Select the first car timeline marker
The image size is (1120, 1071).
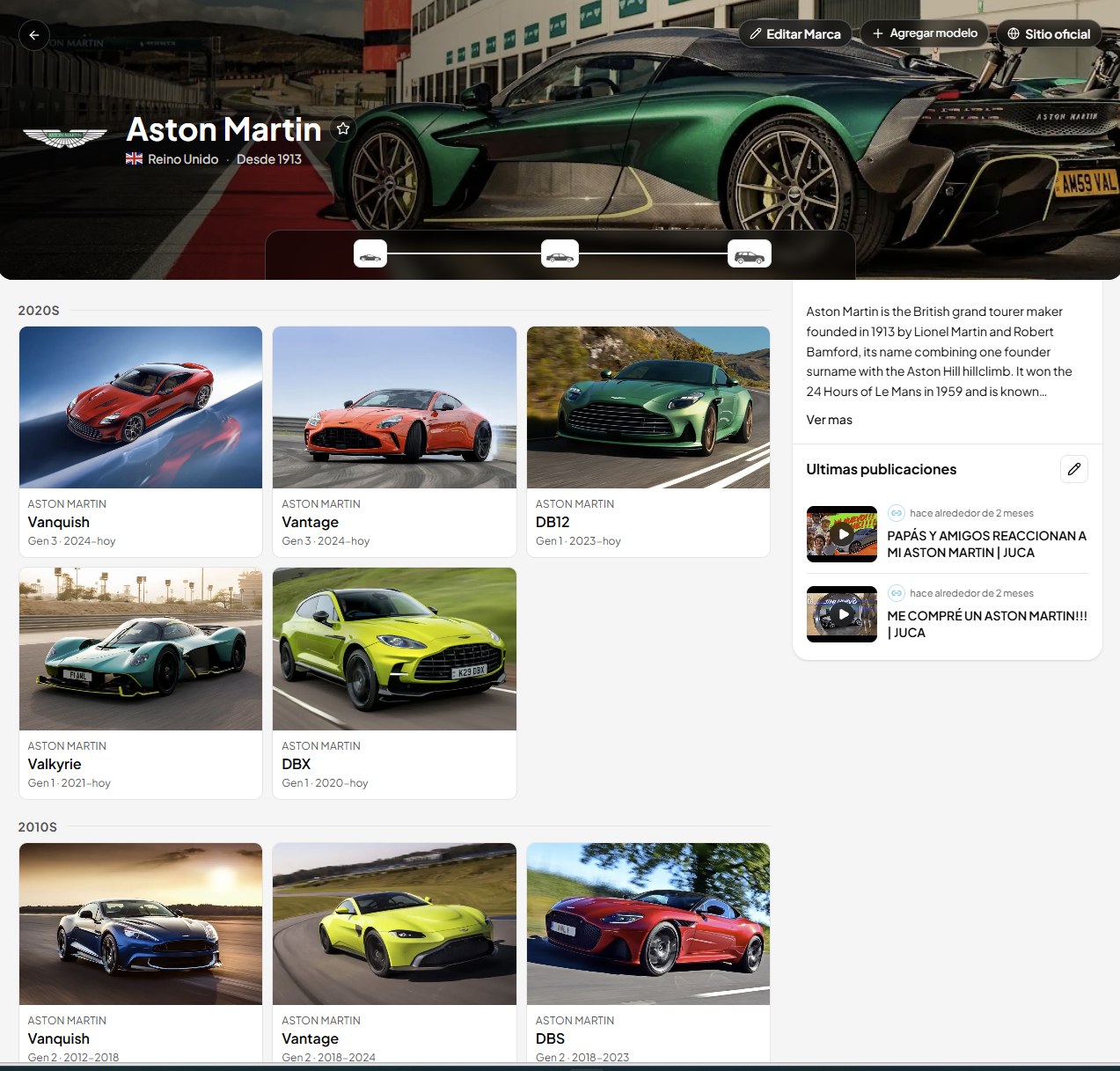(370, 254)
